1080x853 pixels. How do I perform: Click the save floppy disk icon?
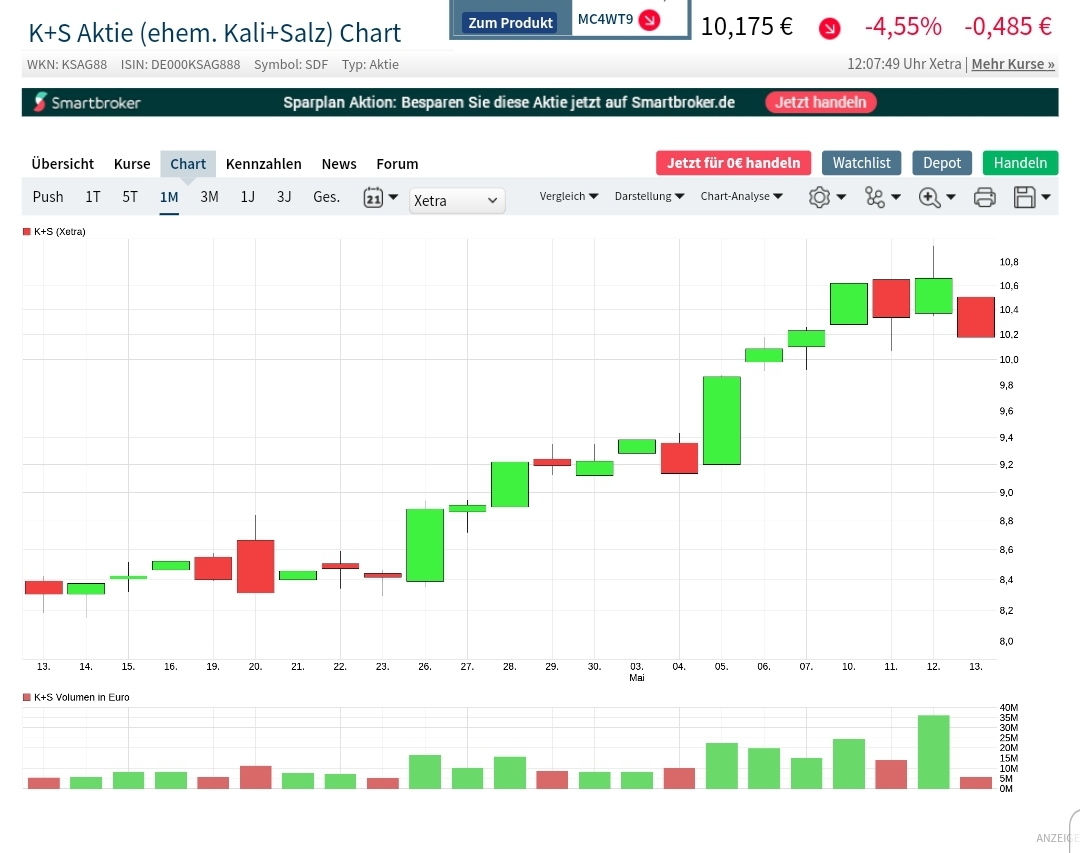click(1024, 198)
